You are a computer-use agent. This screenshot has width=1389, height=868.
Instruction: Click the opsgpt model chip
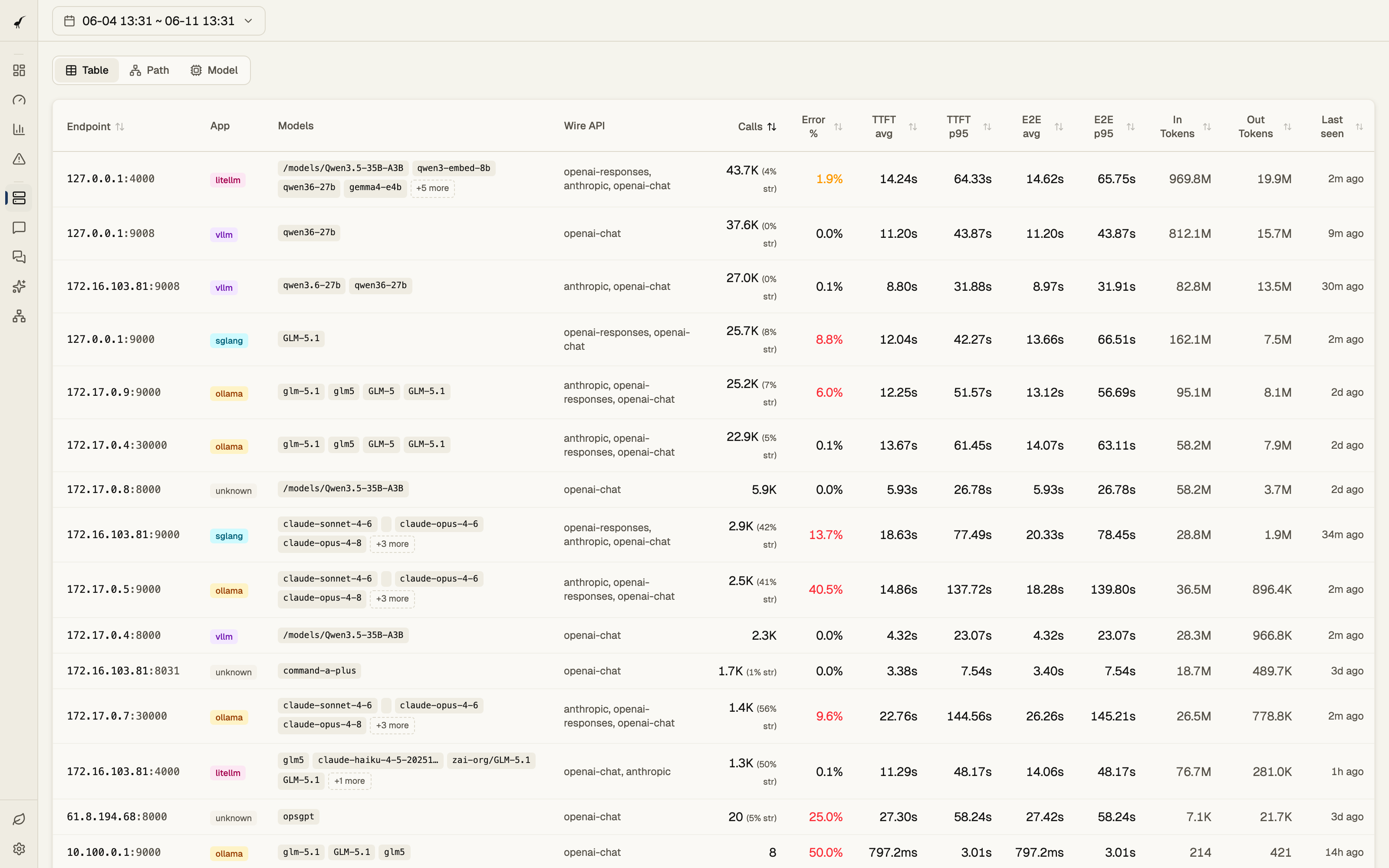(x=299, y=817)
